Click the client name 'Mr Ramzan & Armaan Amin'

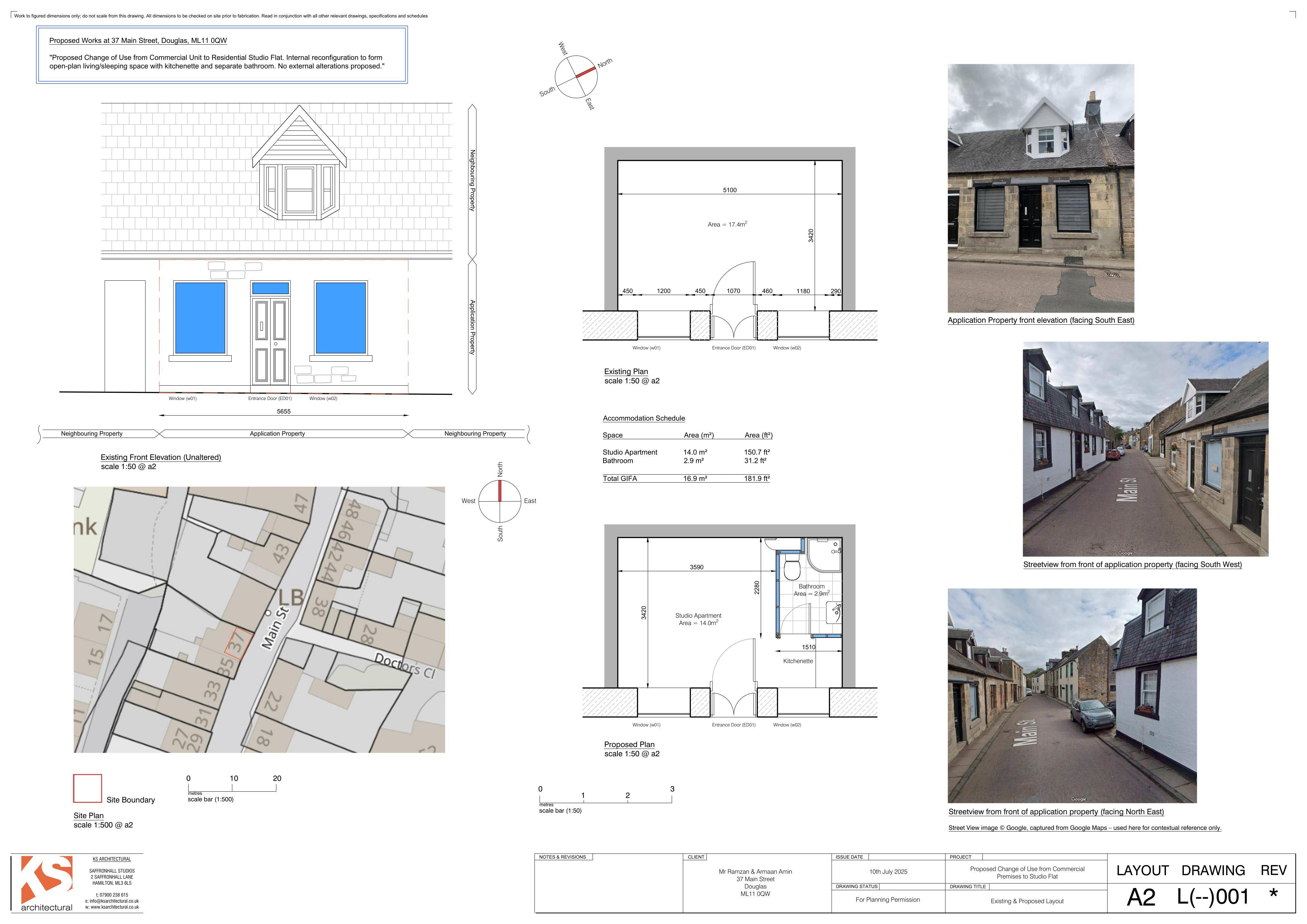coord(755,872)
